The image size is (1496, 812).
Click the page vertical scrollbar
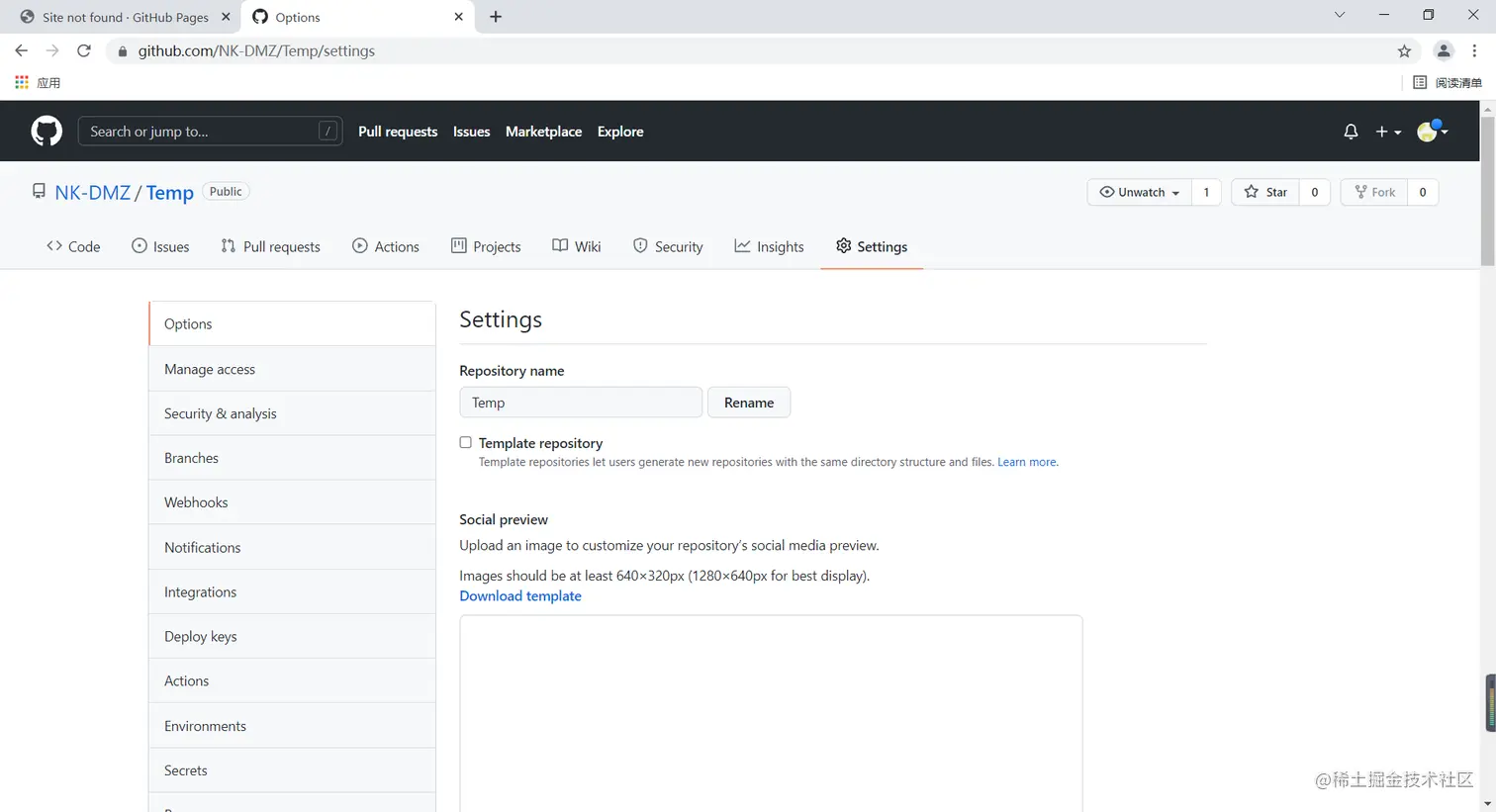pos(1487,188)
